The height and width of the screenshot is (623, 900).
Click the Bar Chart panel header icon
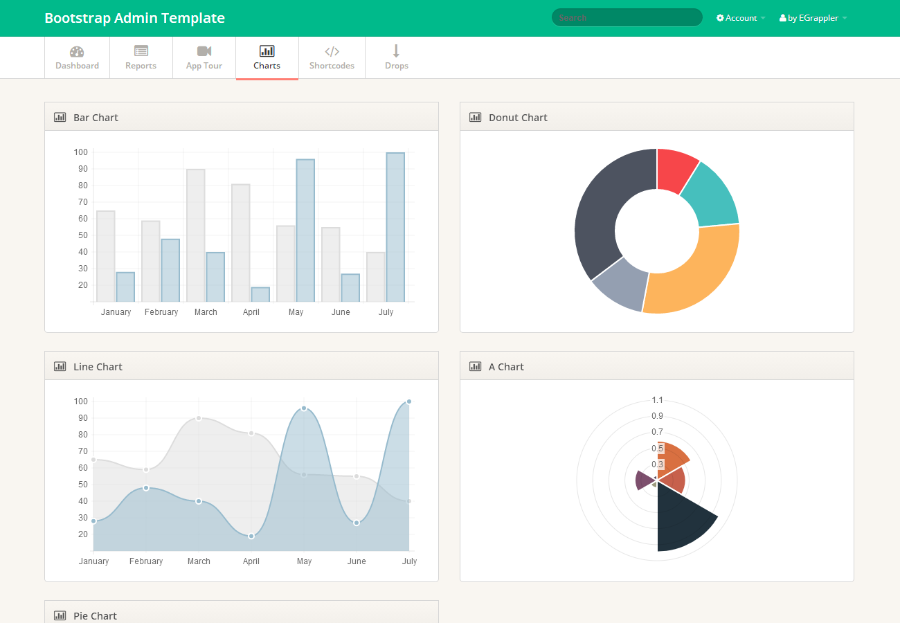(x=60, y=117)
